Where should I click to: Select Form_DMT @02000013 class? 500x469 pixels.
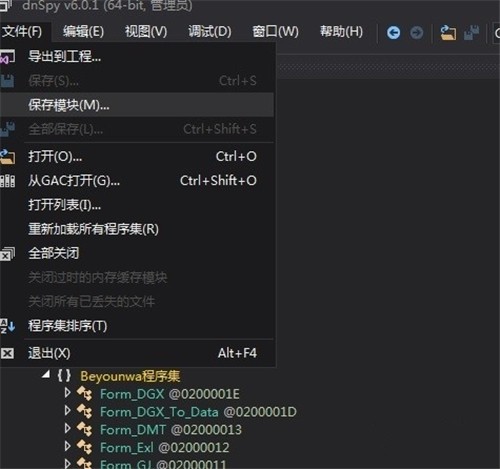[x=171, y=430]
